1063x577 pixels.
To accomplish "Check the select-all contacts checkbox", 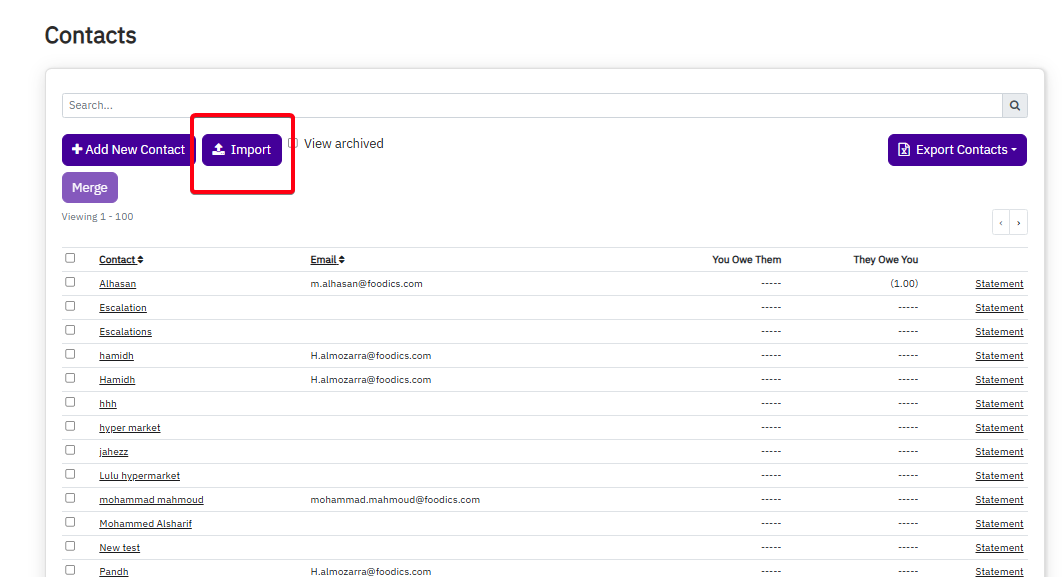I will (x=70, y=258).
